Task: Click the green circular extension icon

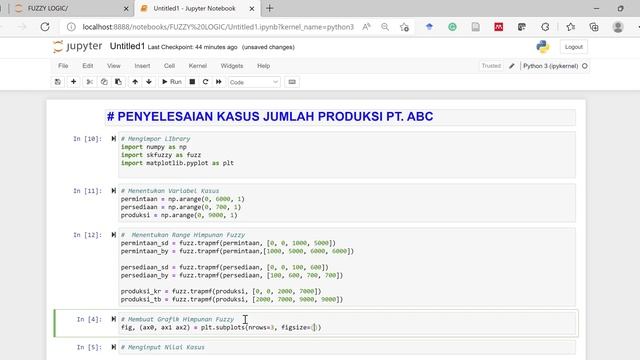Action: (x=452, y=27)
